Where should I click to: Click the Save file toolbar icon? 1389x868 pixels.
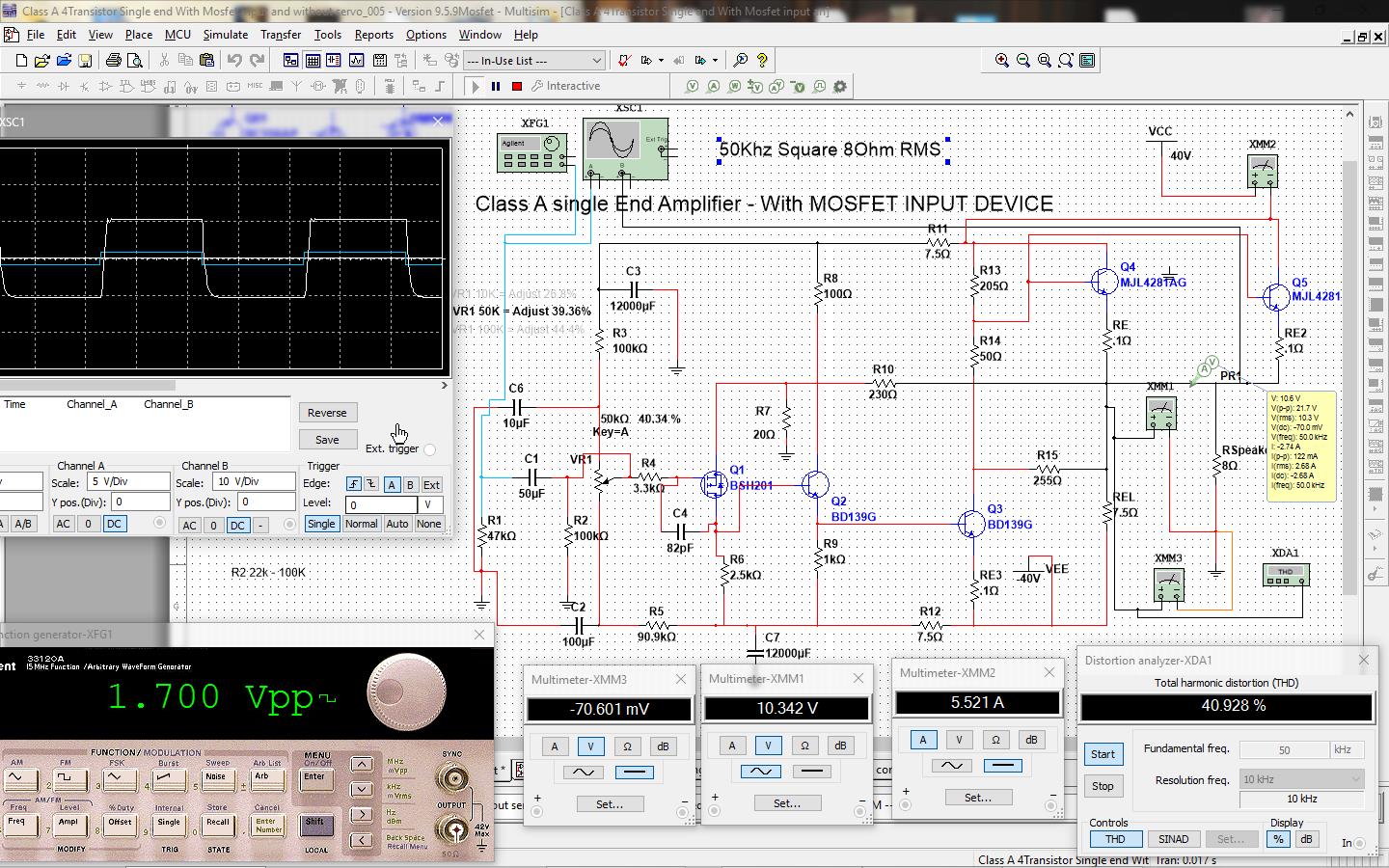click(85, 60)
